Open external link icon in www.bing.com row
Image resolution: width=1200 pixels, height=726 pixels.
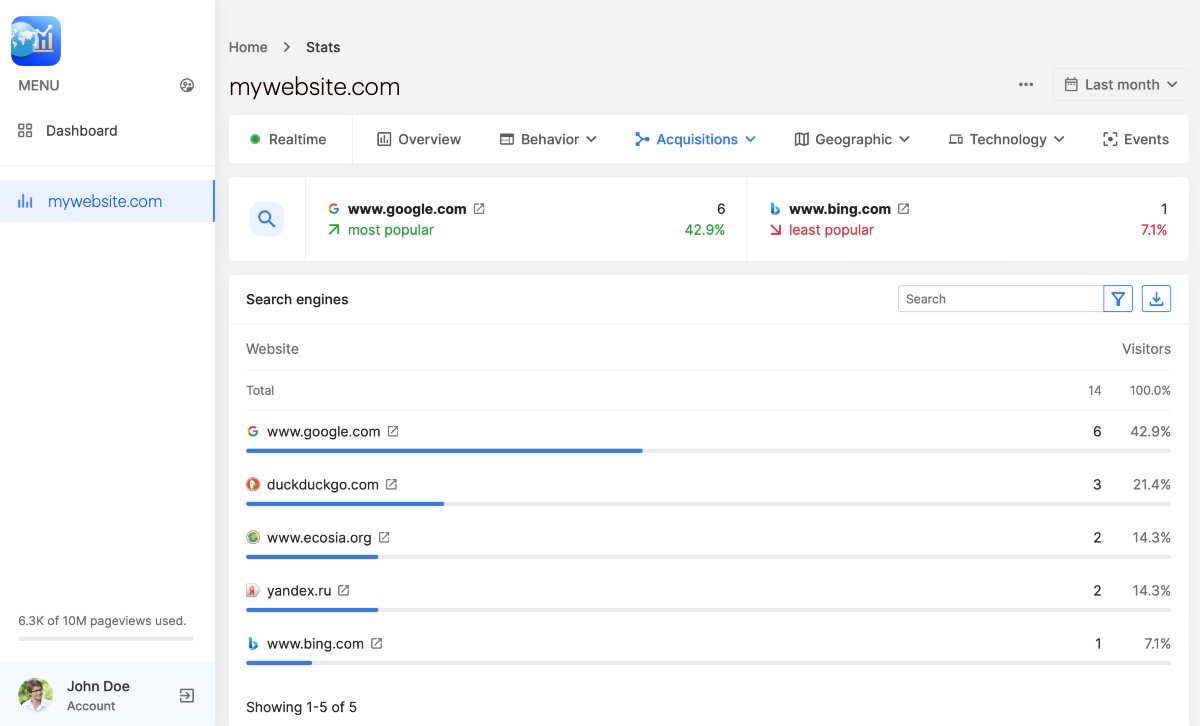click(x=376, y=643)
